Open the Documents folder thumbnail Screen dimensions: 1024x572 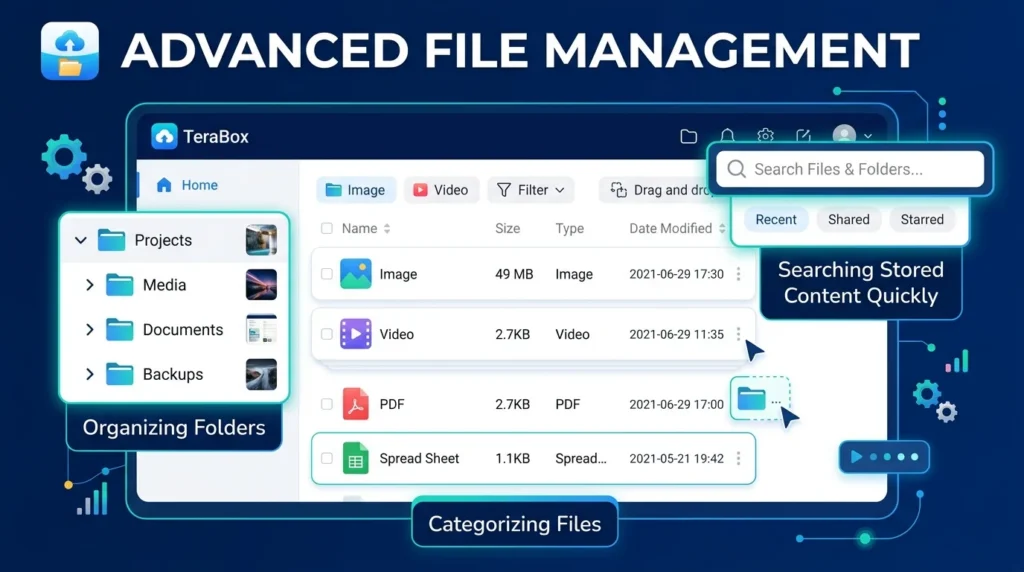pyautogui.click(x=261, y=329)
